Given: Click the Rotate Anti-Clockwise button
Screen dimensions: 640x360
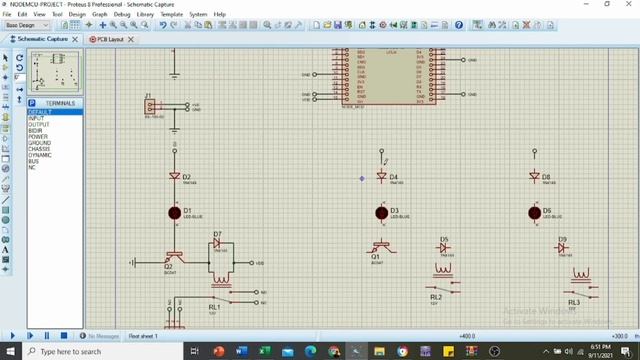Looking at the screenshot, I should (19, 68).
